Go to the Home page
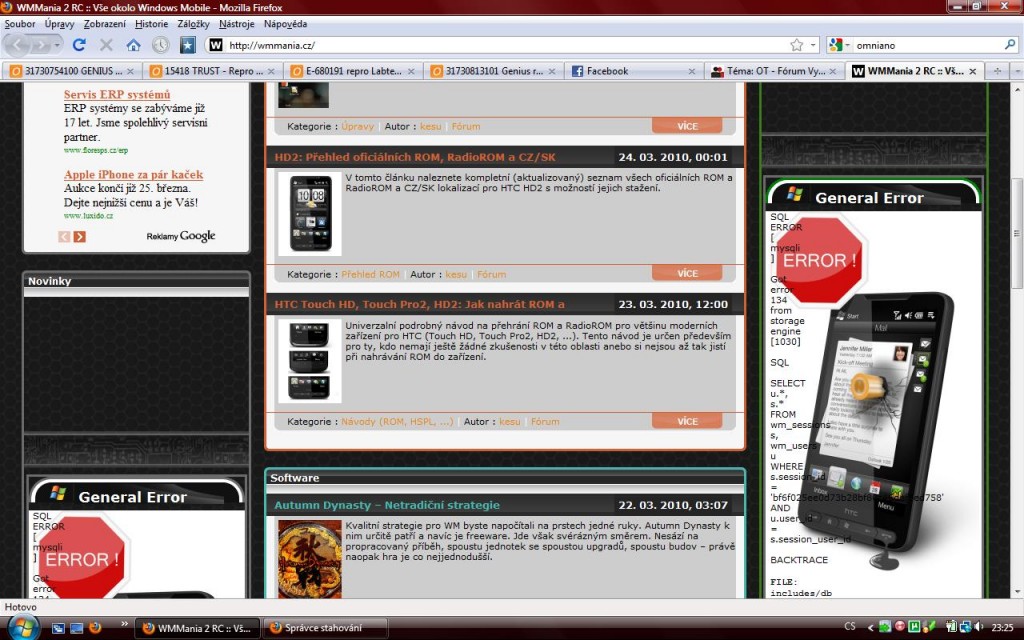Image resolution: width=1024 pixels, height=640 pixels. 133,45
